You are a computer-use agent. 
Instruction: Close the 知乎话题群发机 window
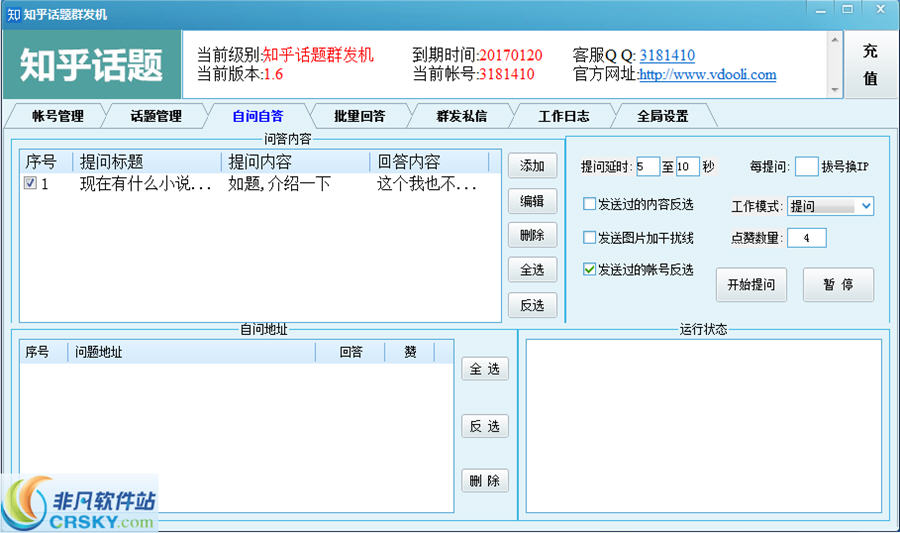coord(880,10)
